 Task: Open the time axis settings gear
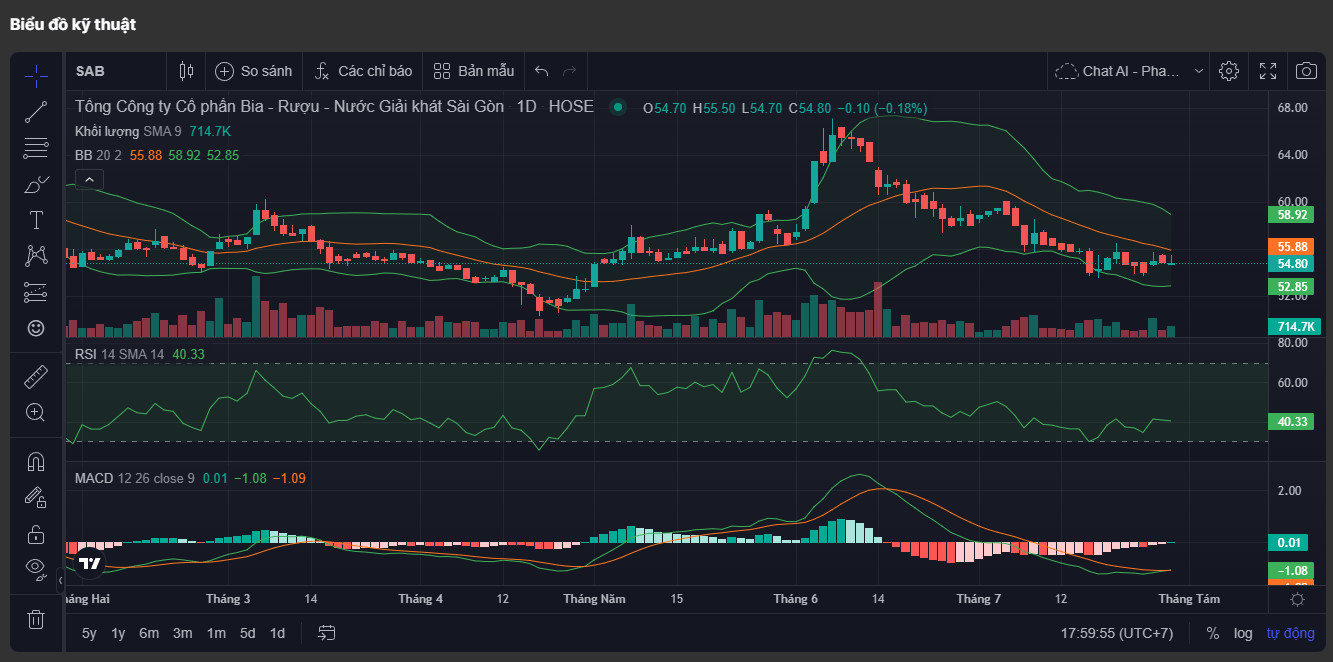coord(1297,599)
